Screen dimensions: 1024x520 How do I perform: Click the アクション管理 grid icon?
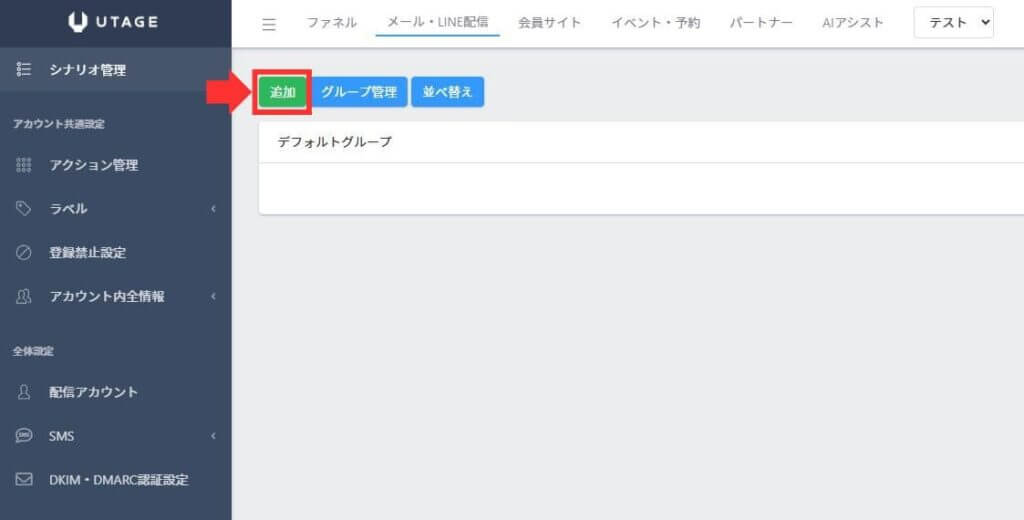tap(24, 165)
